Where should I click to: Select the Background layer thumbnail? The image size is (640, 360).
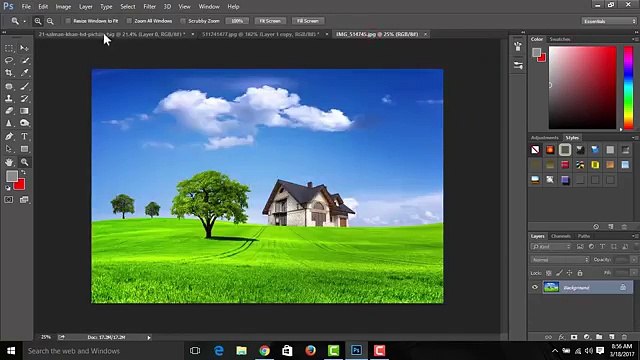coord(551,287)
